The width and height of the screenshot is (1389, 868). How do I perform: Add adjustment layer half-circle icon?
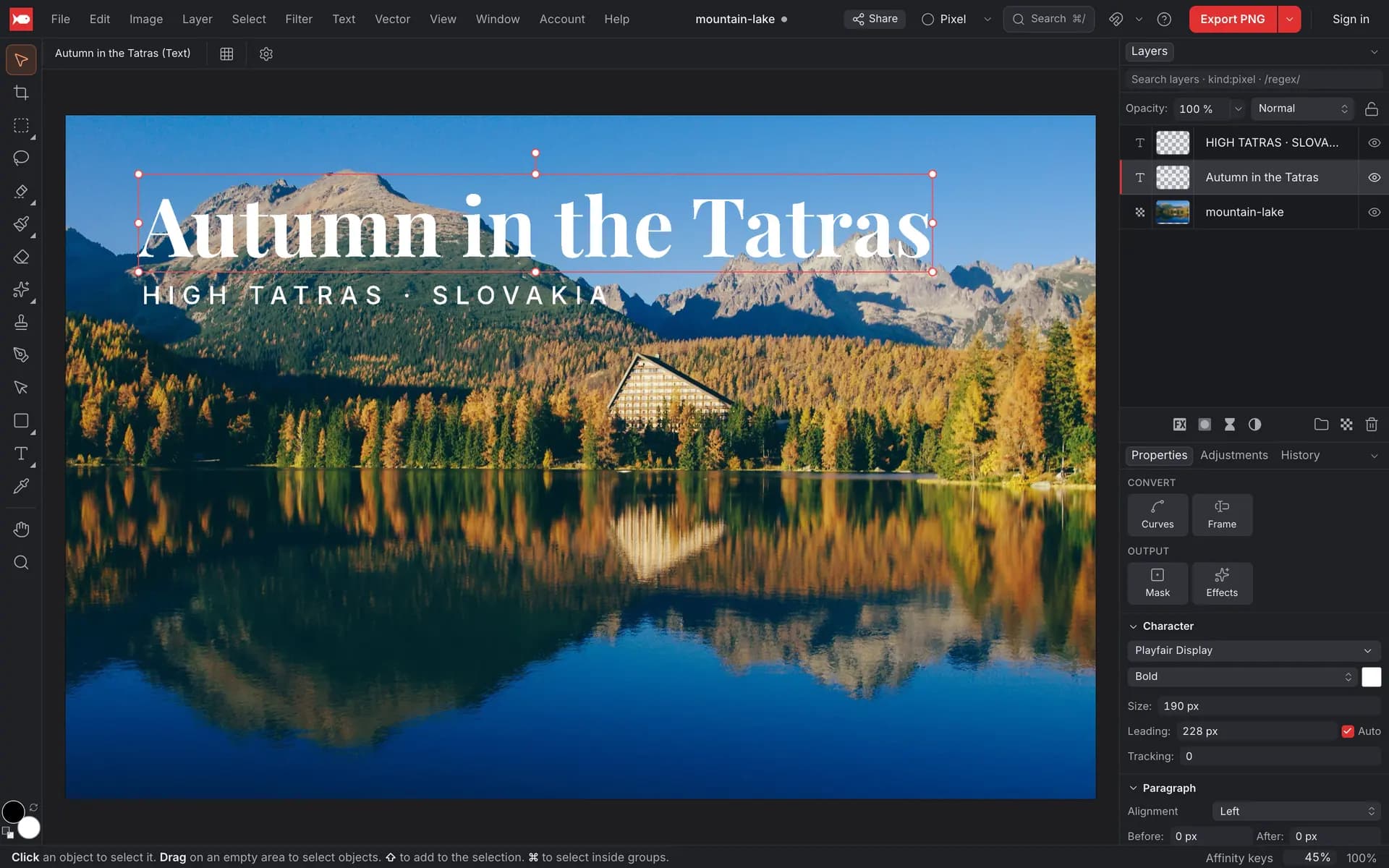pos(1254,425)
